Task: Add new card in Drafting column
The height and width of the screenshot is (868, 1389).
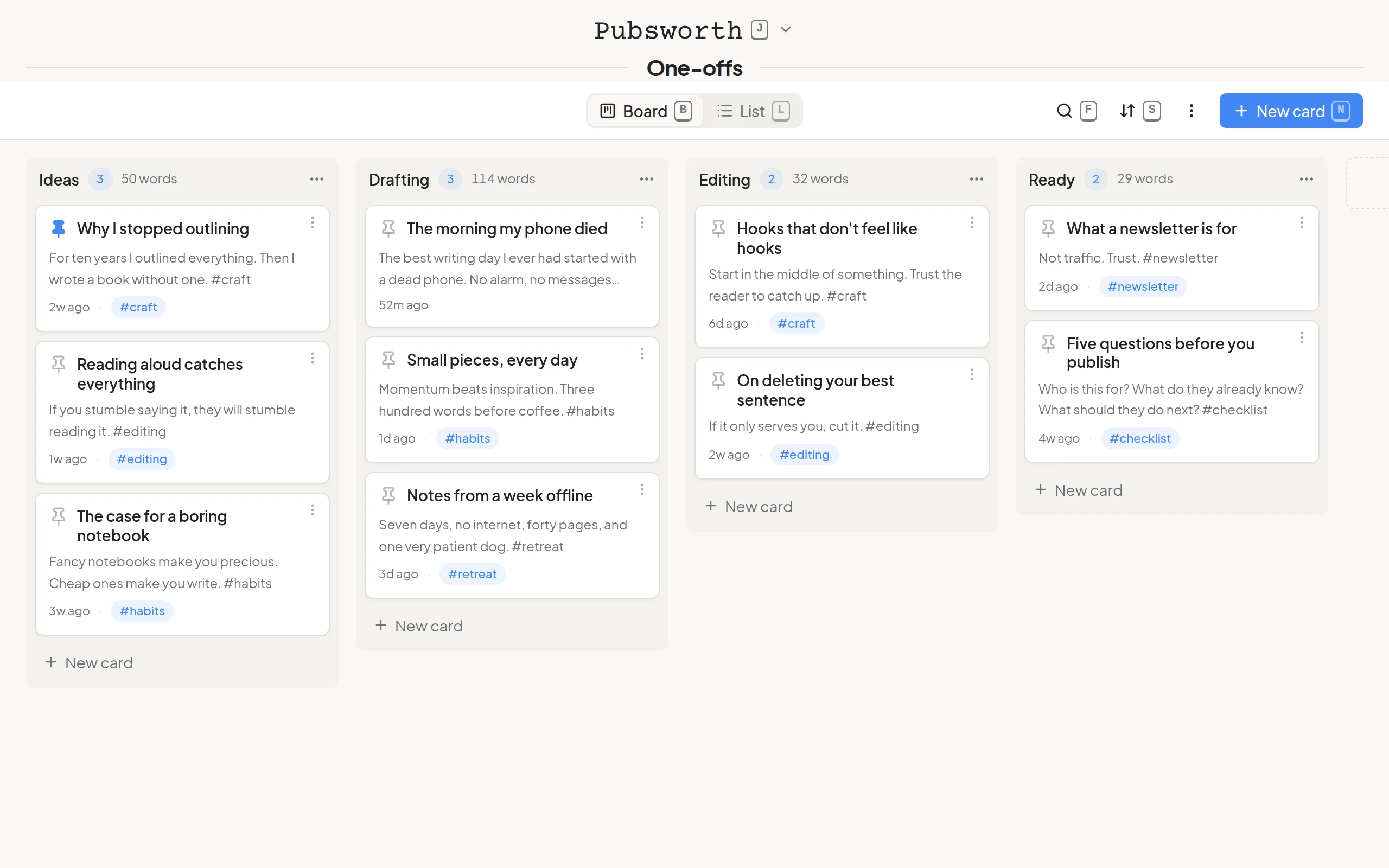Action: click(419, 626)
